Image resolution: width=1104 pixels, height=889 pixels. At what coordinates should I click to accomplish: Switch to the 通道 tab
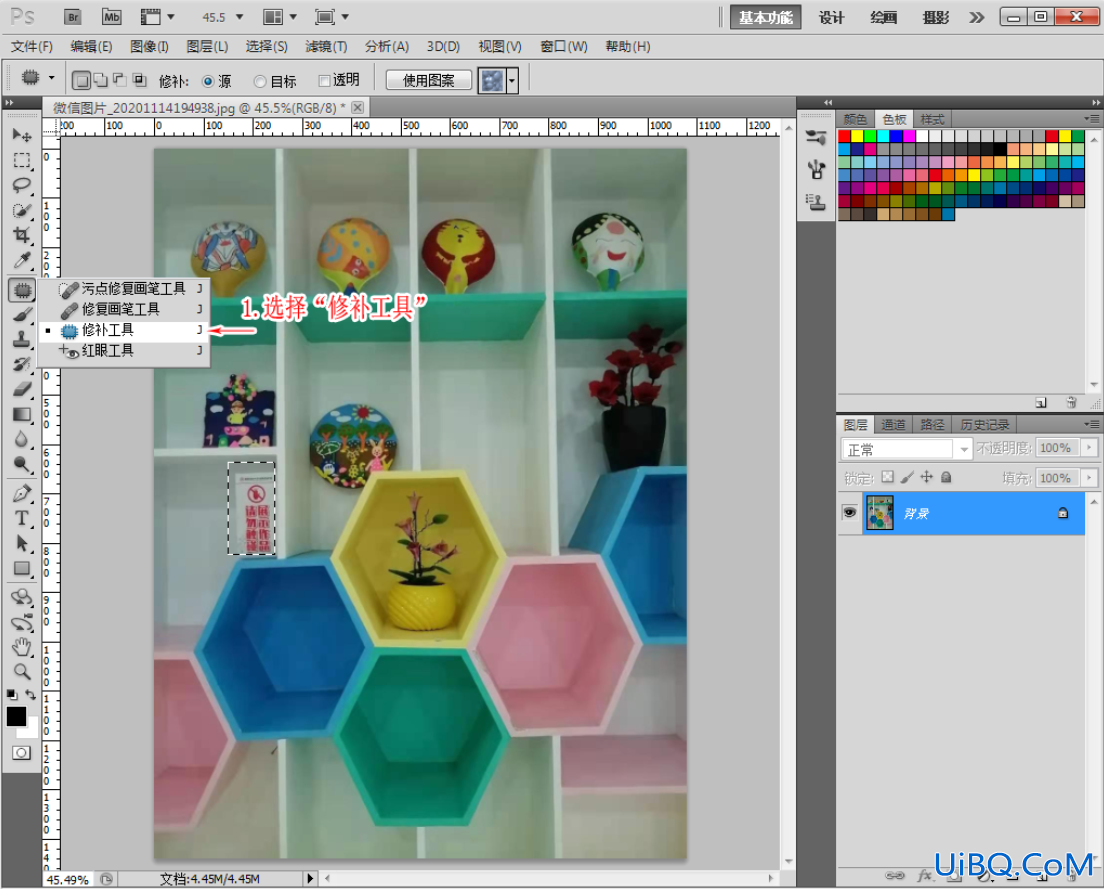[893, 424]
